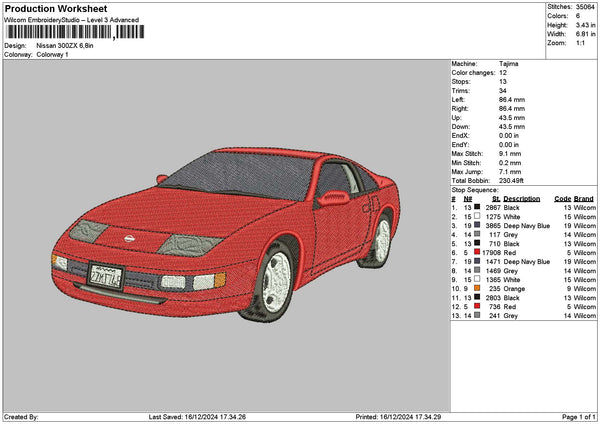Click the N# column header
This screenshot has width=600, height=424.
tap(468, 199)
